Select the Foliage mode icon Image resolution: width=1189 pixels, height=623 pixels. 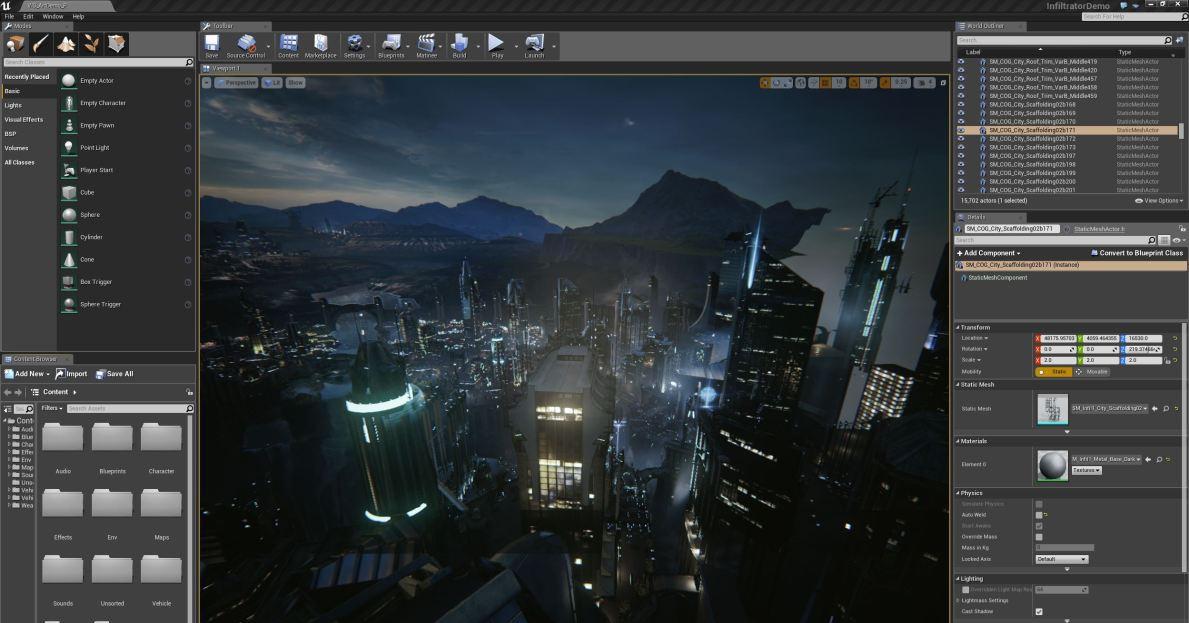point(91,44)
